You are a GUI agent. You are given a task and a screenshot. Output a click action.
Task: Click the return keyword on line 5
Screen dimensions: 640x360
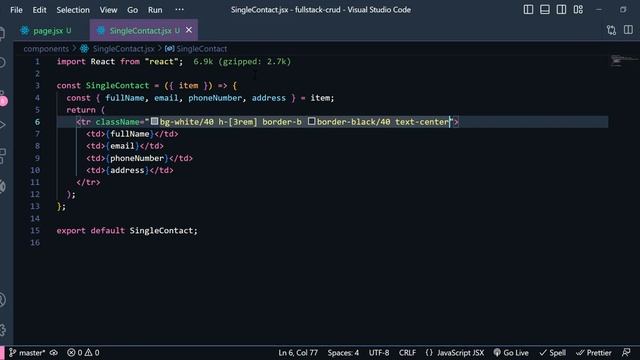coord(81,110)
